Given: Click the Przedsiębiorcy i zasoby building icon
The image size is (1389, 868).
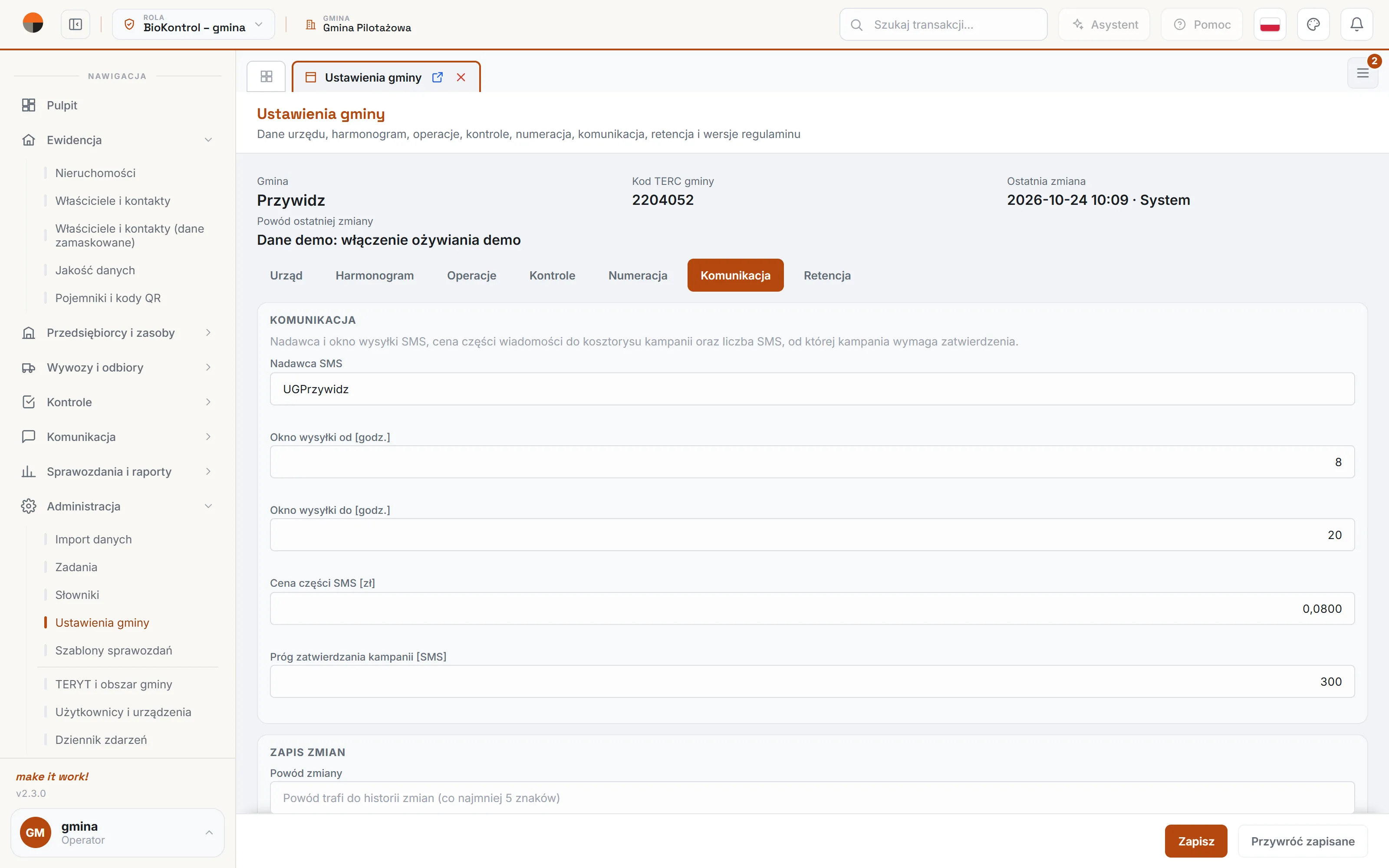Looking at the screenshot, I should (28, 333).
